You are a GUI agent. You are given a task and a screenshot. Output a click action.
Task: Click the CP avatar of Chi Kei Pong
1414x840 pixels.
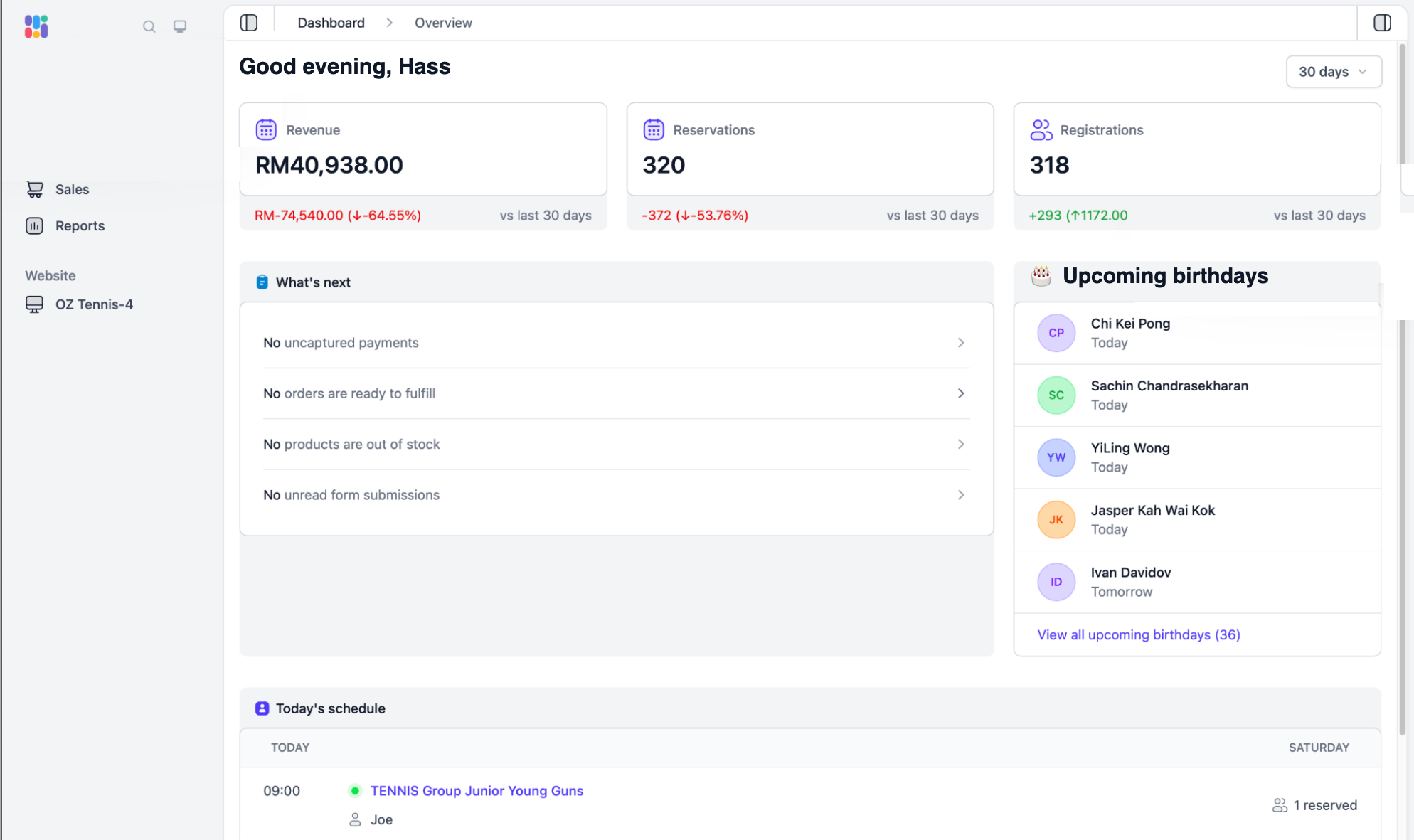[x=1056, y=333]
